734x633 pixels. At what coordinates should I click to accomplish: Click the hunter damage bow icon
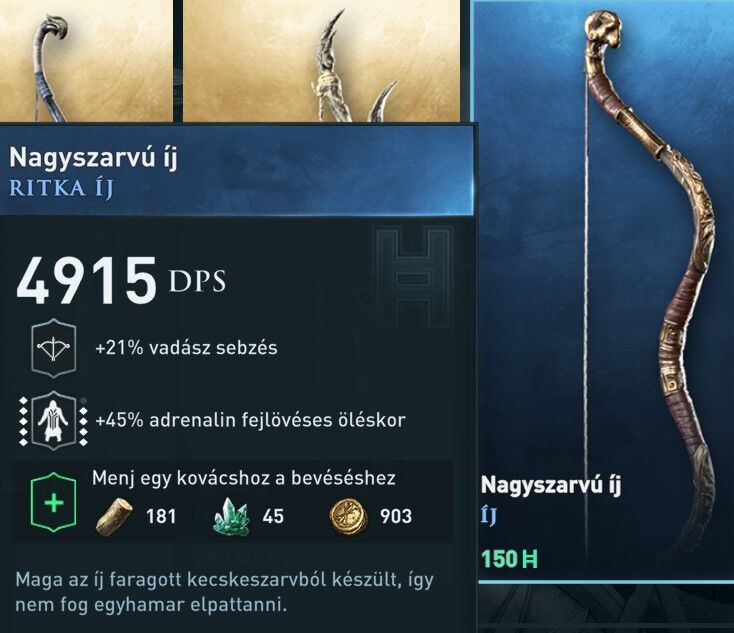[x=53, y=348]
